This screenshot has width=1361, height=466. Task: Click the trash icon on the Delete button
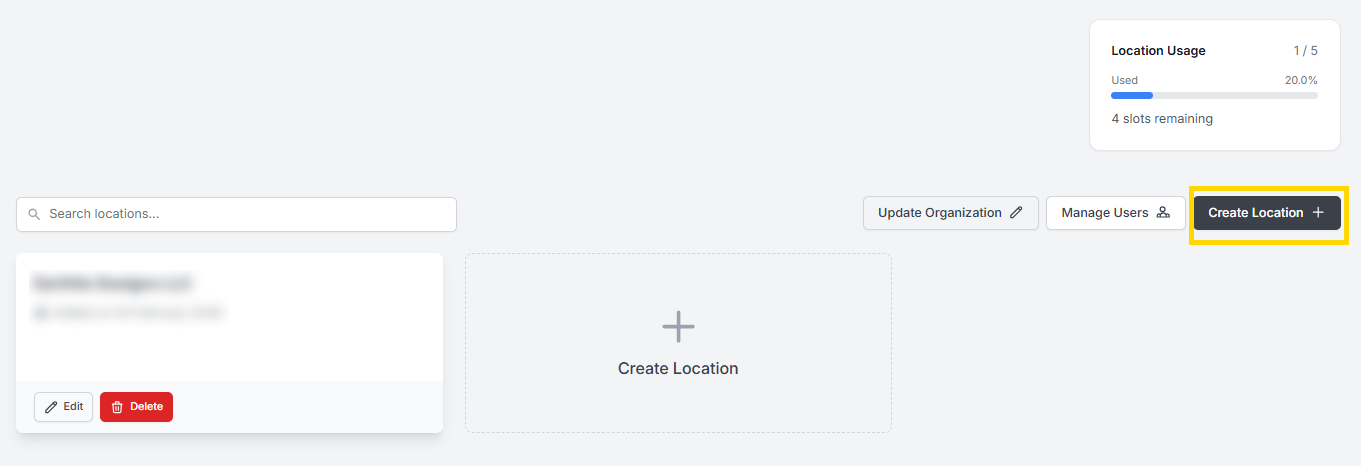[117, 407]
